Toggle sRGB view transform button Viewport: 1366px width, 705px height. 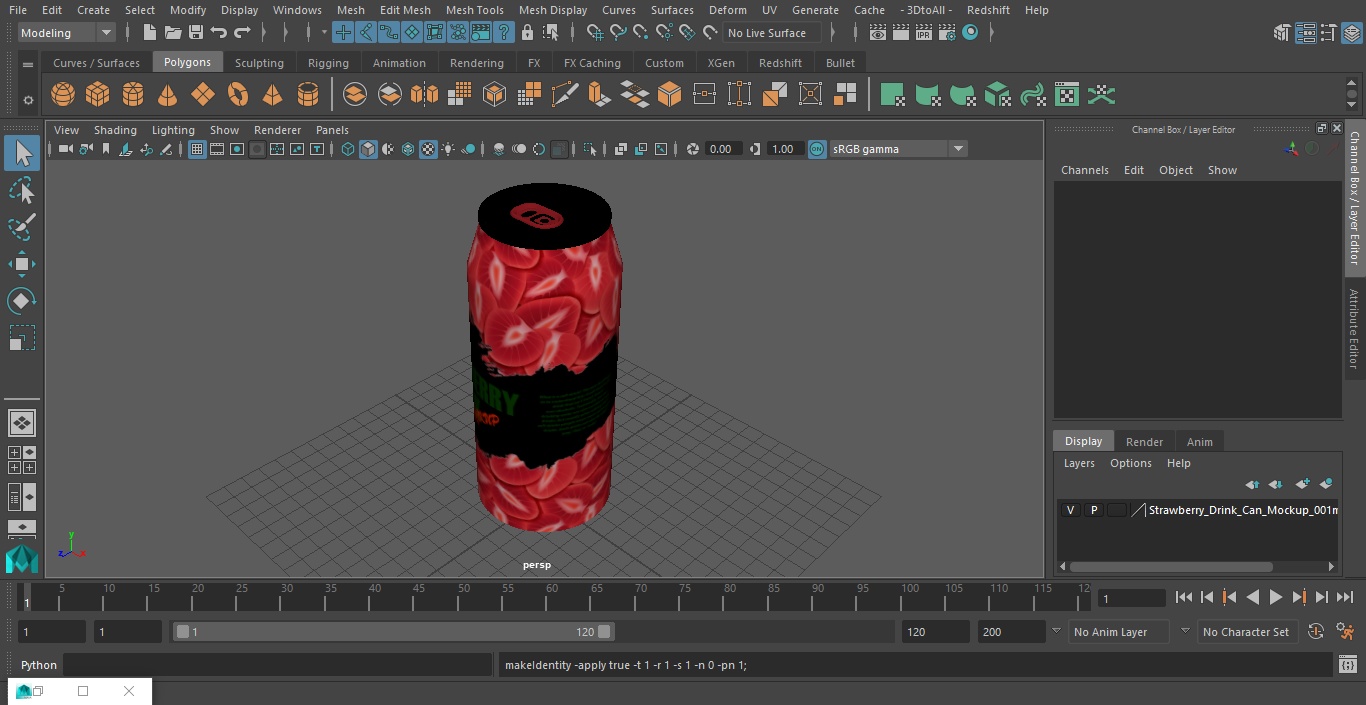(x=817, y=149)
